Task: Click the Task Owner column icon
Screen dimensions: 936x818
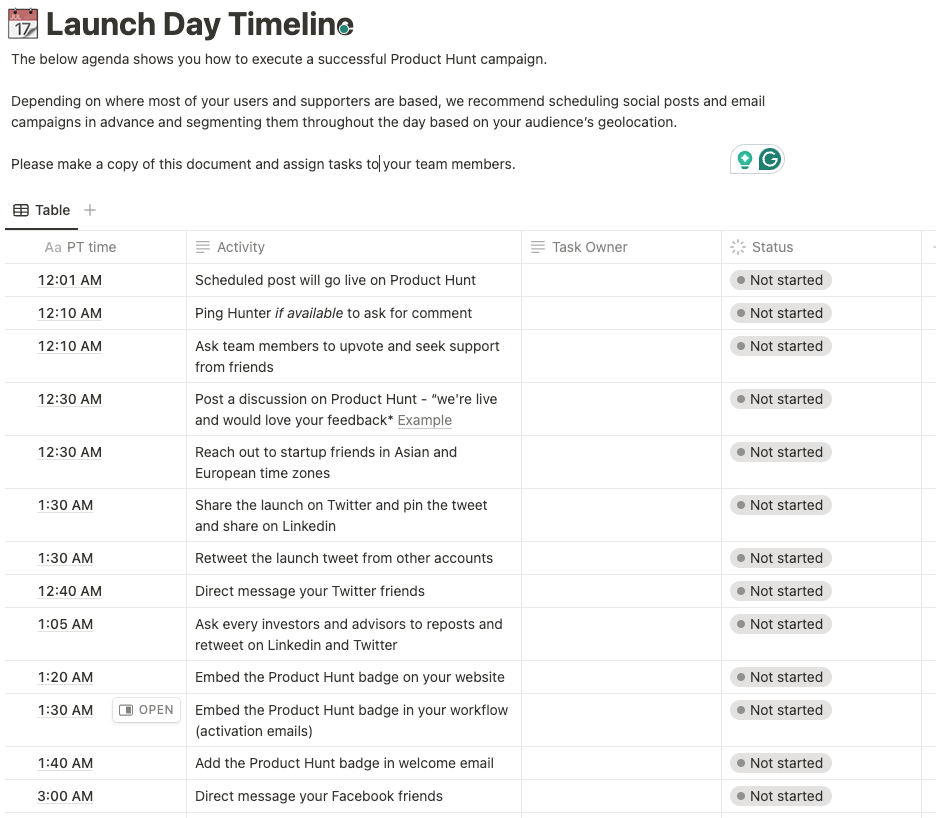Action: (x=538, y=247)
